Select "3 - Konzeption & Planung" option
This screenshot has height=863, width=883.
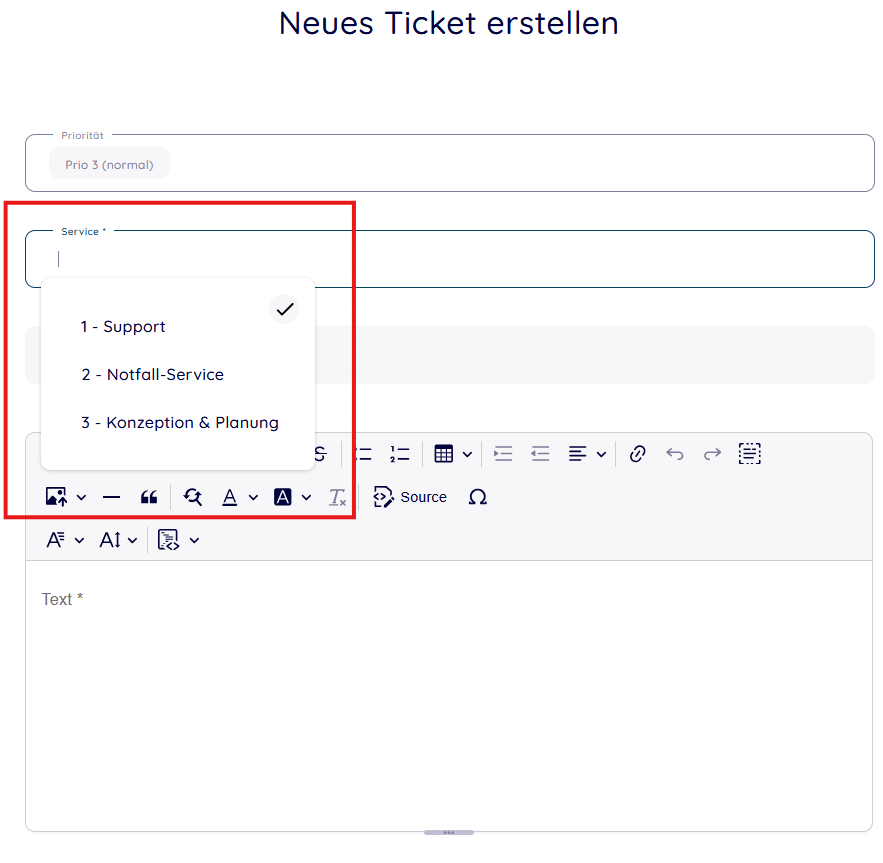coord(180,422)
